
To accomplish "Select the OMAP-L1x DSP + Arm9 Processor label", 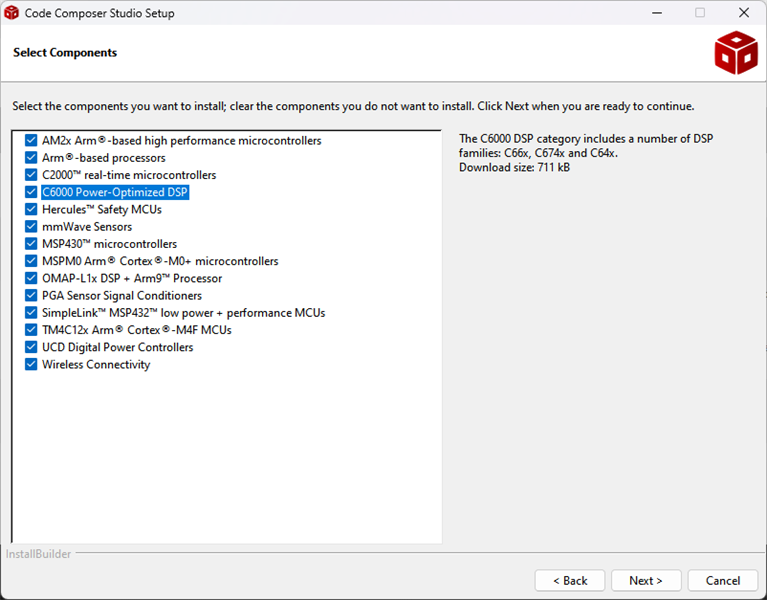I will click(132, 278).
